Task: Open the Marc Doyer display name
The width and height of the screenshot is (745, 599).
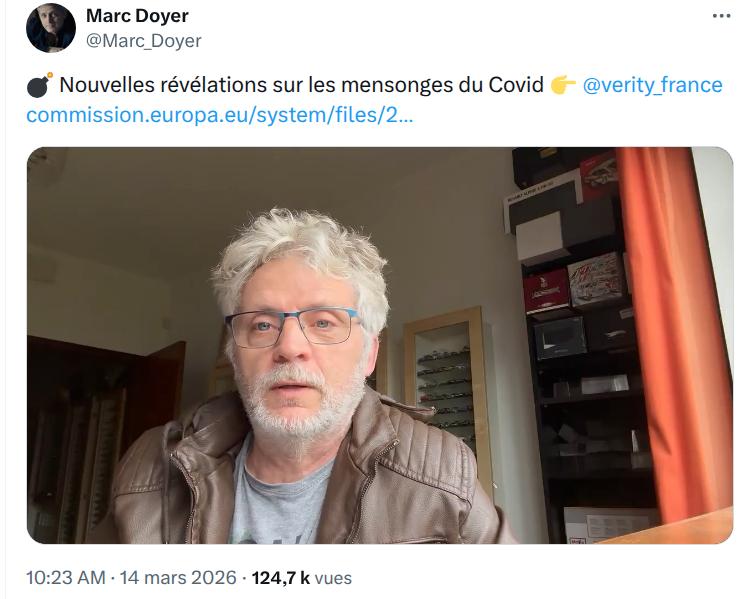Action: point(137,16)
